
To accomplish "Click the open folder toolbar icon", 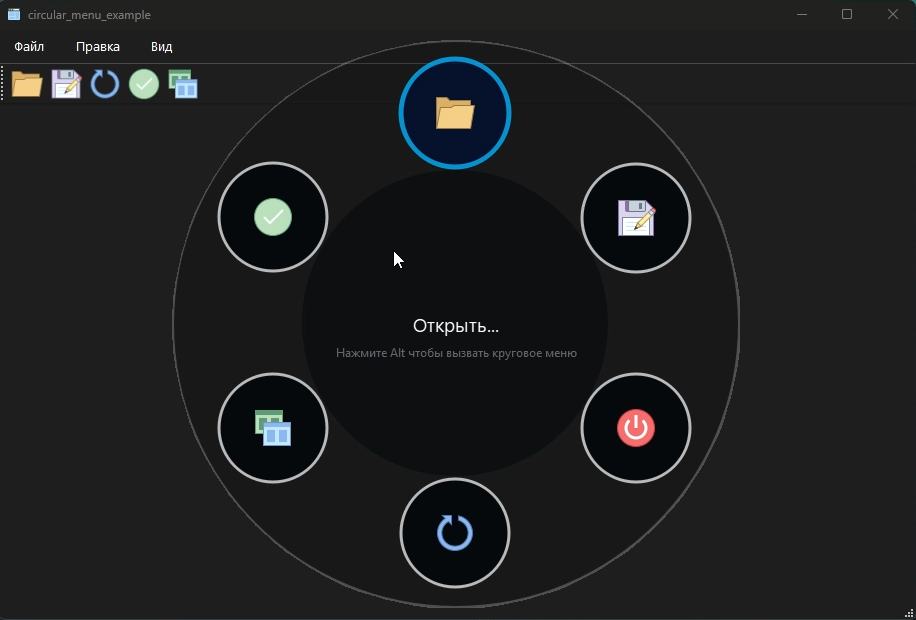I will (27, 84).
